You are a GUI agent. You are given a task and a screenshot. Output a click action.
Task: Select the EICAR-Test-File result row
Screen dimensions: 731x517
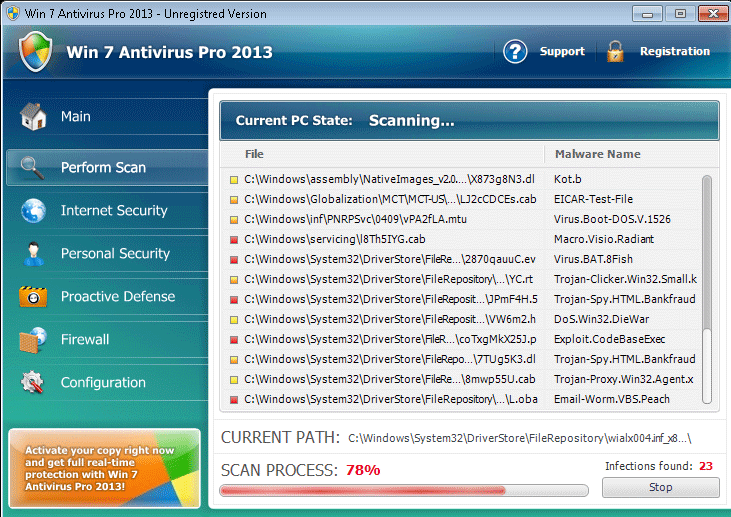(460, 199)
